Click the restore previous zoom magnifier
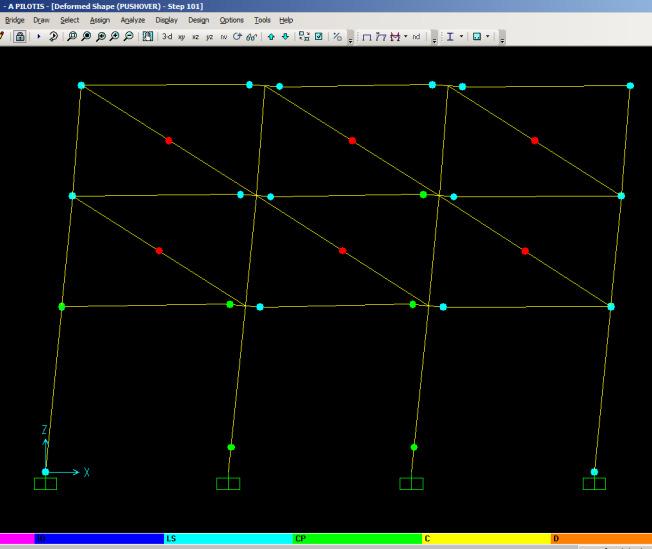This screenshot has width=652, height=549. [x=100, y=37]
